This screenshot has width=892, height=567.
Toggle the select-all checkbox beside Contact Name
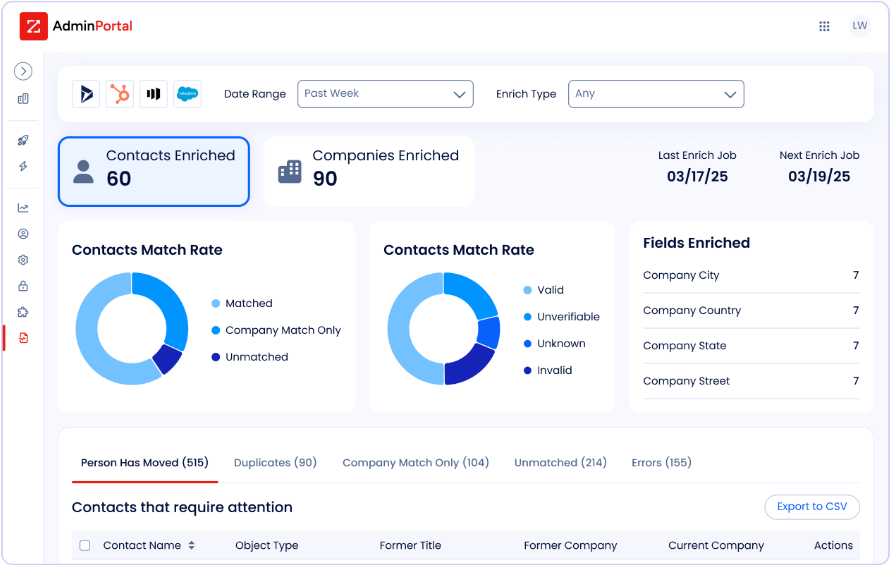(85, 546)
